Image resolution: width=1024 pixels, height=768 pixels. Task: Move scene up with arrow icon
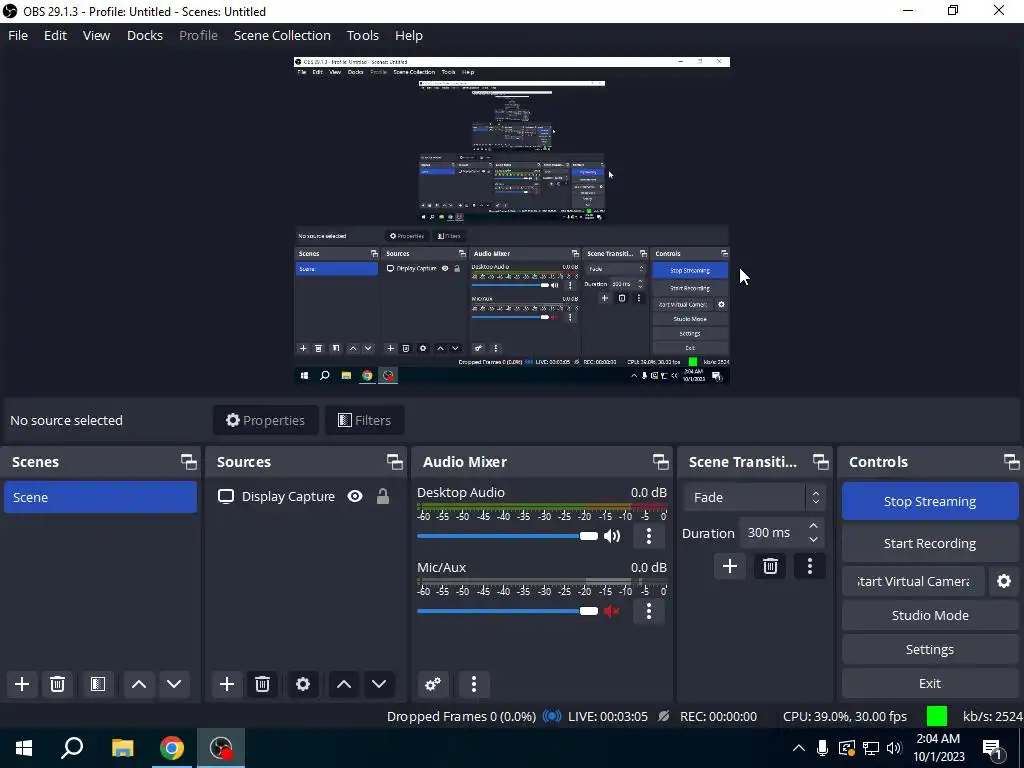pyautogui.click(x=138, y=684)
